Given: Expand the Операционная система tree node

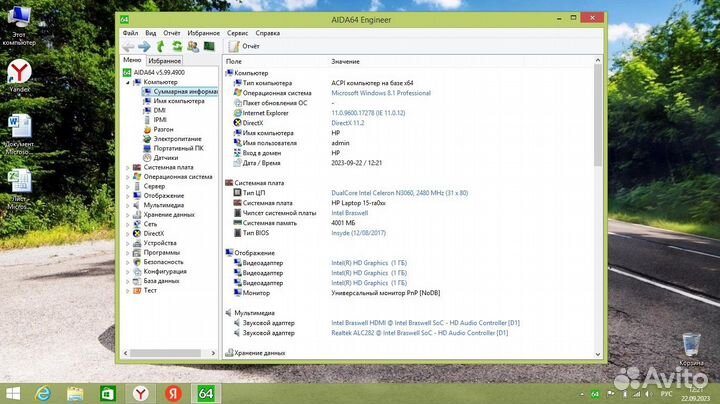Looking at the screenshot, I should pyautogui.click(x=128, y=177).
